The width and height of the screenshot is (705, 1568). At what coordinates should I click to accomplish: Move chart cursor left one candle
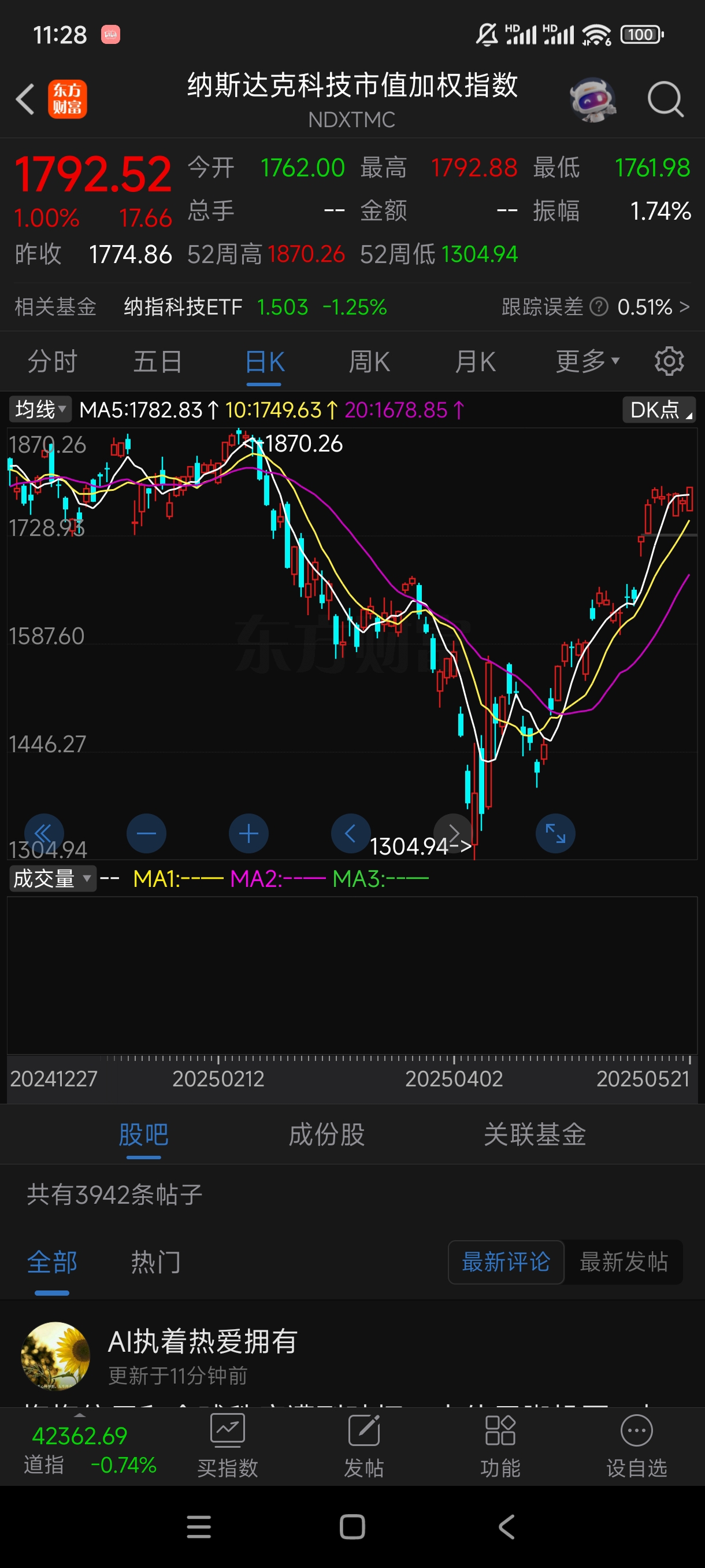click(351, 833)
